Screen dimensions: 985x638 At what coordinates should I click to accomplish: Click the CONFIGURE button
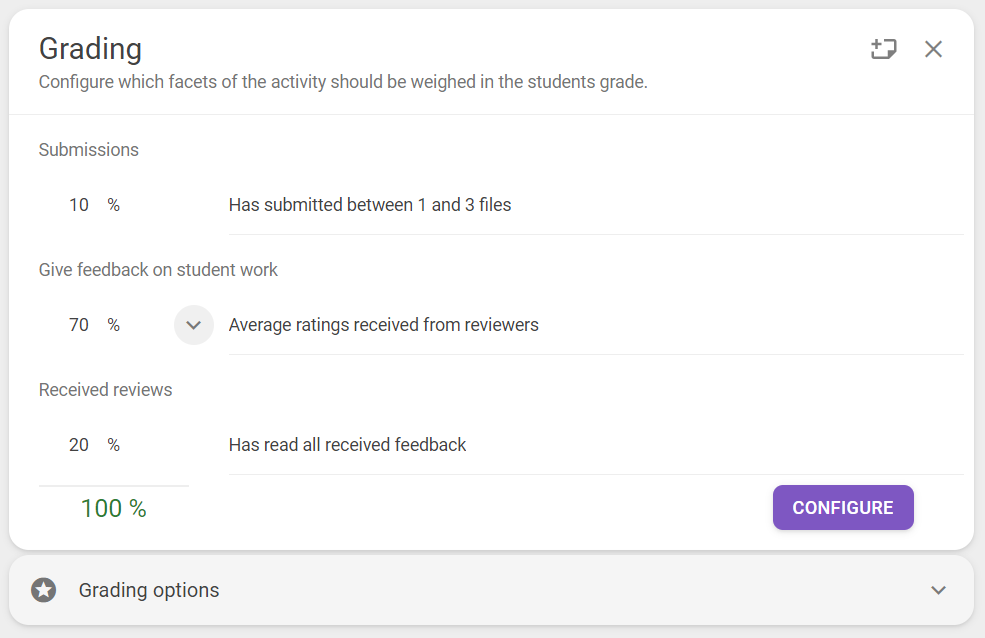tap(843, 507)
